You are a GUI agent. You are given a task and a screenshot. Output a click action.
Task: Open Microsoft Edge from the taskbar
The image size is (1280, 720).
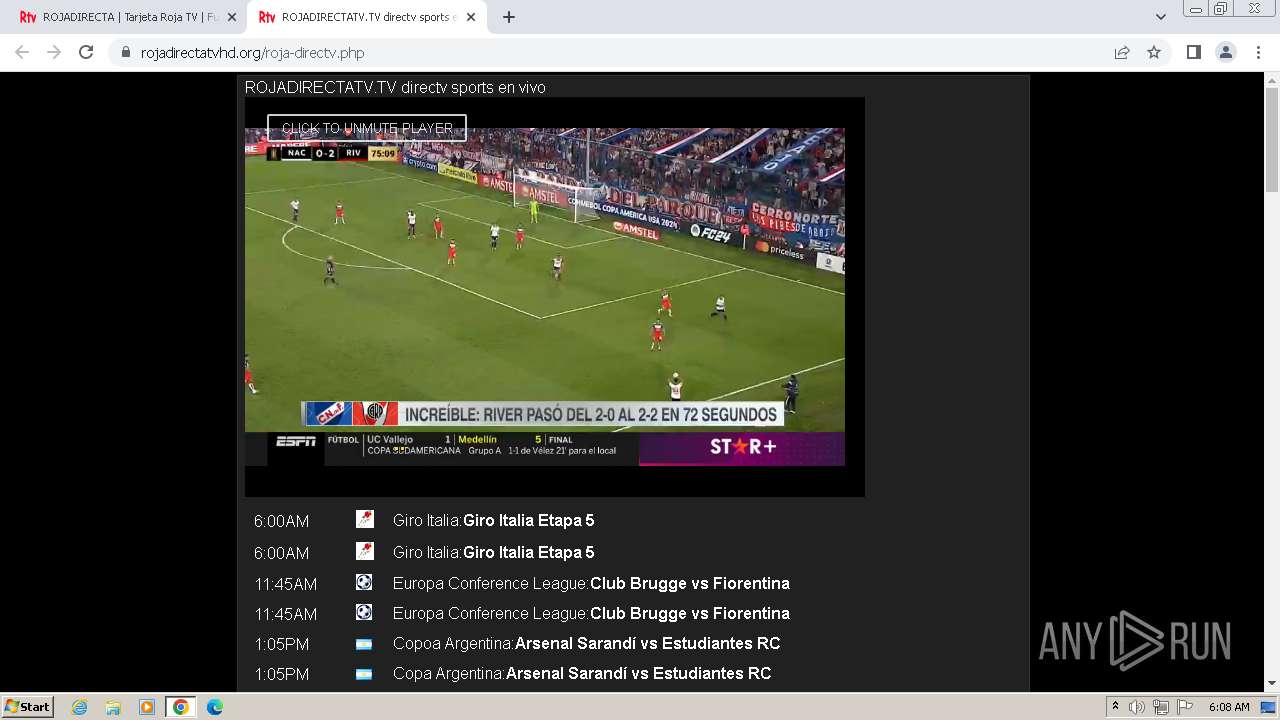(214, 707)
